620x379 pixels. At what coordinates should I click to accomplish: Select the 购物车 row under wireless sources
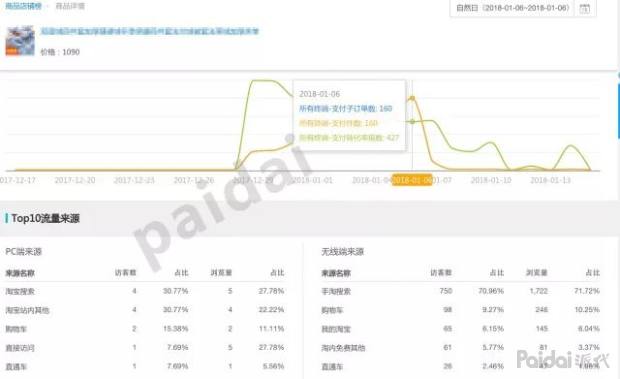(460, 310)
